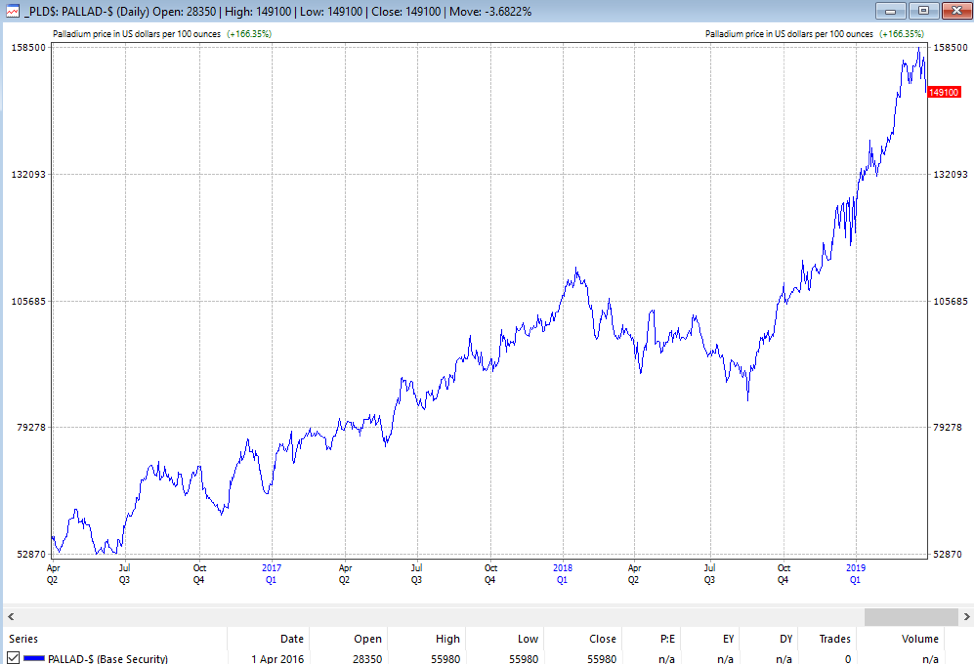Click the horizontal scrollbar thumb
The width and height of the screenshot is (974, 664).
tap(910, 616)
